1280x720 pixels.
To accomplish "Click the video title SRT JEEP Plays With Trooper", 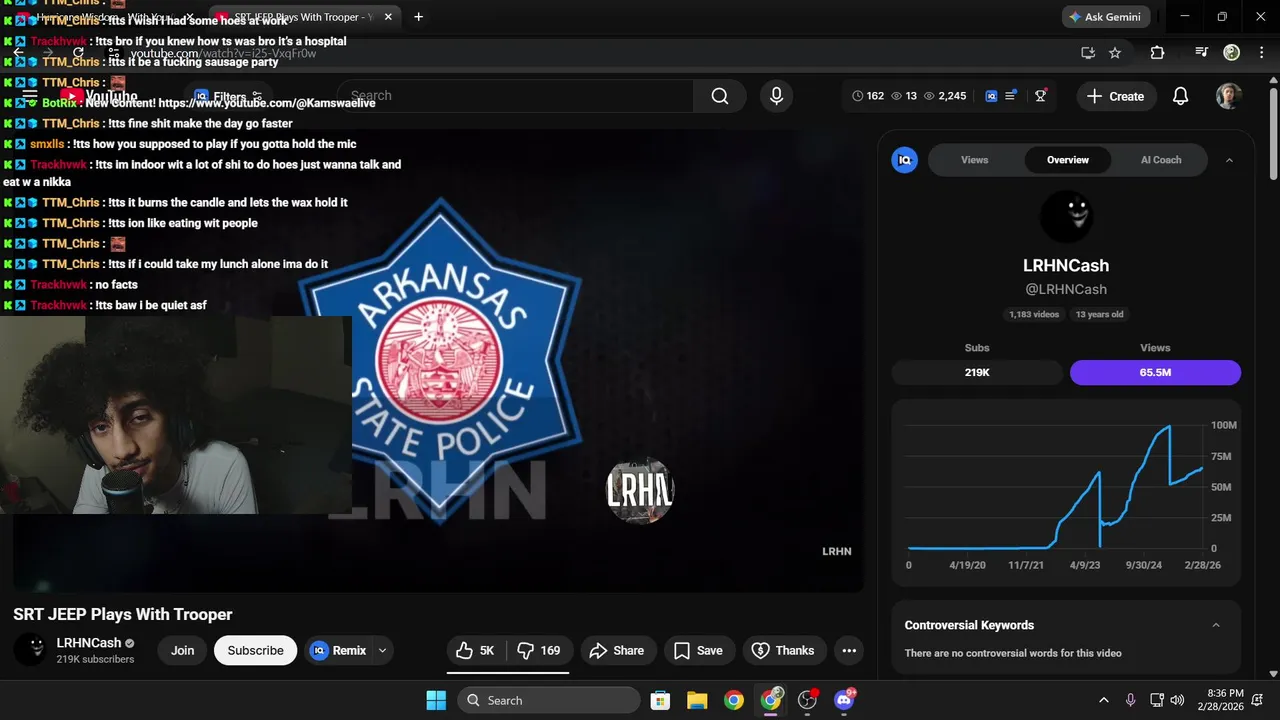I will (123, 614).
